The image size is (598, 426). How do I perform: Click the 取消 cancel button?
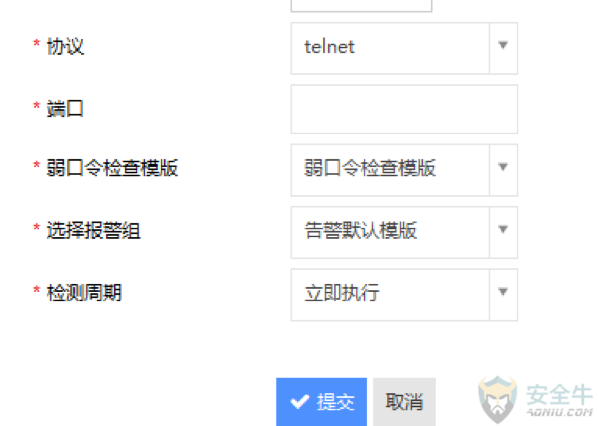tap(404, 402)
